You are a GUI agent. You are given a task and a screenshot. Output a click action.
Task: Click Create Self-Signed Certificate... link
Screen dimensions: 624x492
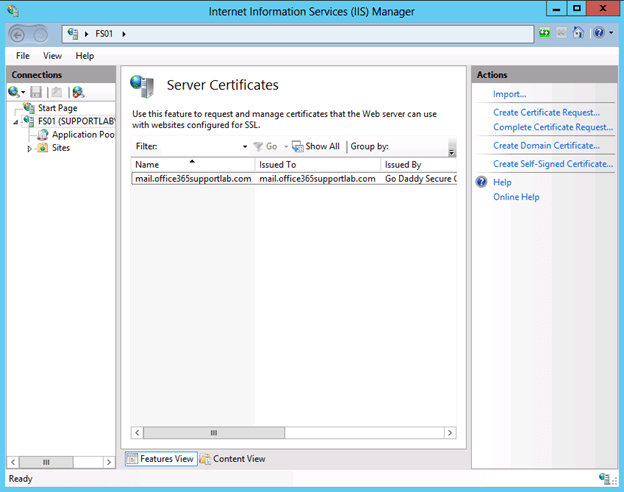[553, 164]
